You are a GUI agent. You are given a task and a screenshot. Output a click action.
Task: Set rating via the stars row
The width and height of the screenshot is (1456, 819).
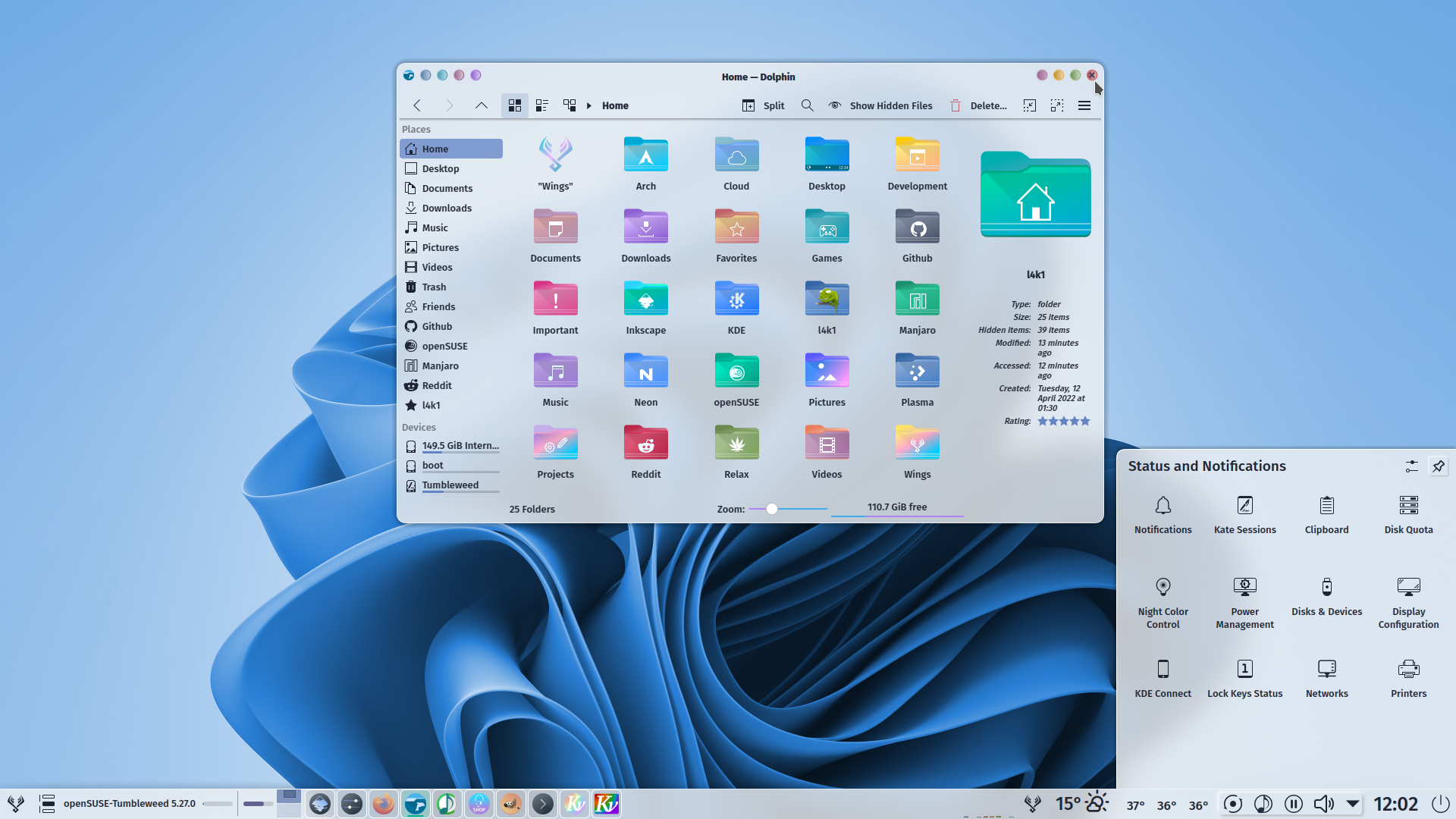point(1064,421)
